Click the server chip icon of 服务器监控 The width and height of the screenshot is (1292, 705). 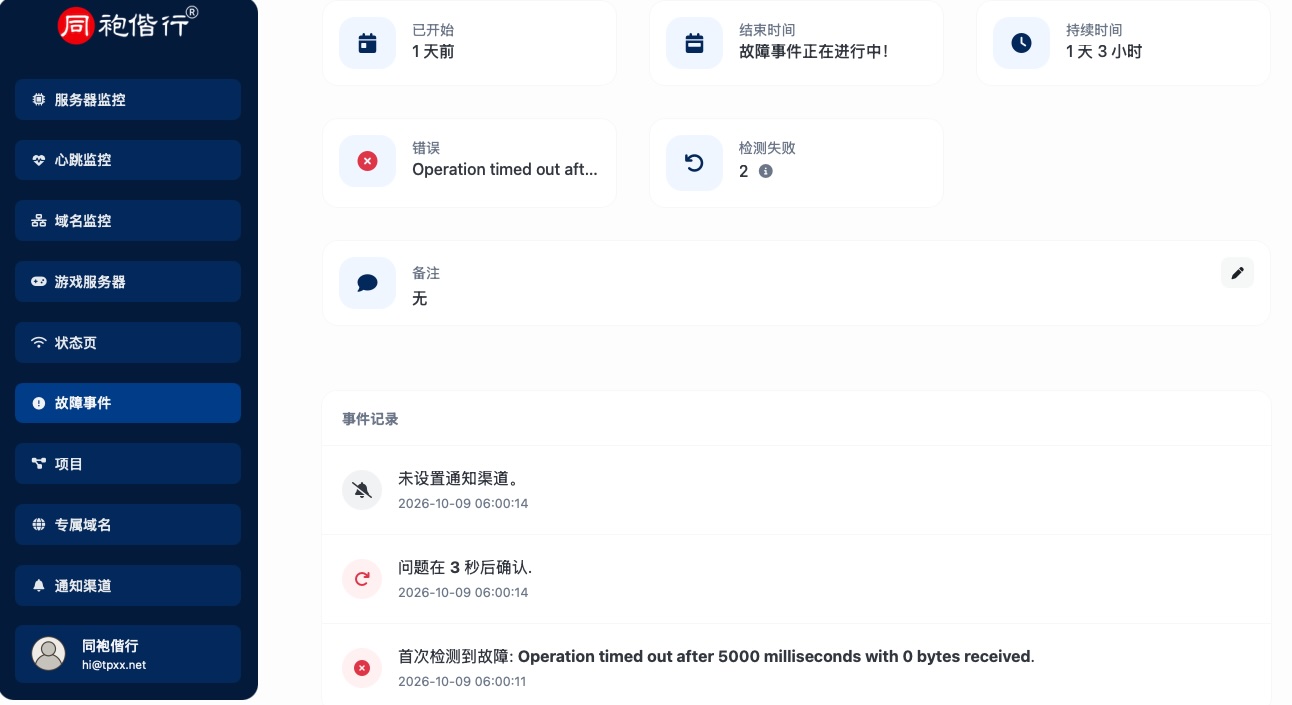tap(39, 100)
